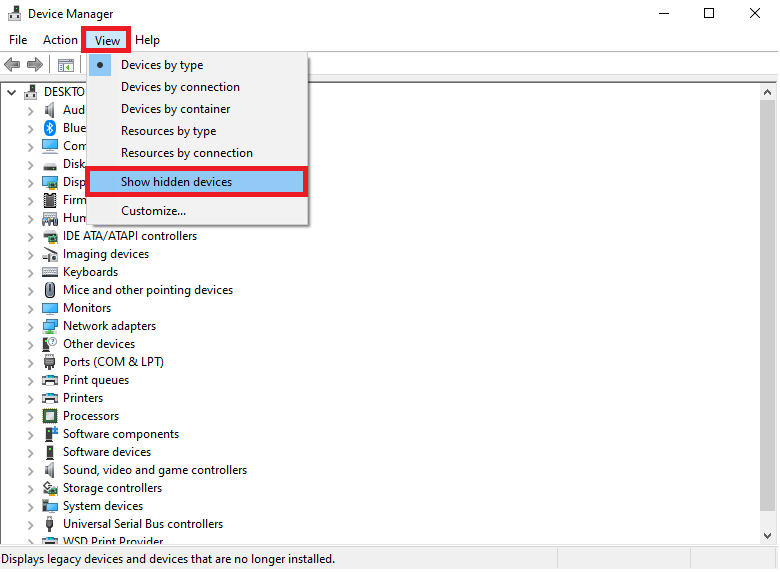This screenshot has width=780, height=572.
Task: Click the Universal Serial Bus controllers icon
Action: (x=50, y=524)
